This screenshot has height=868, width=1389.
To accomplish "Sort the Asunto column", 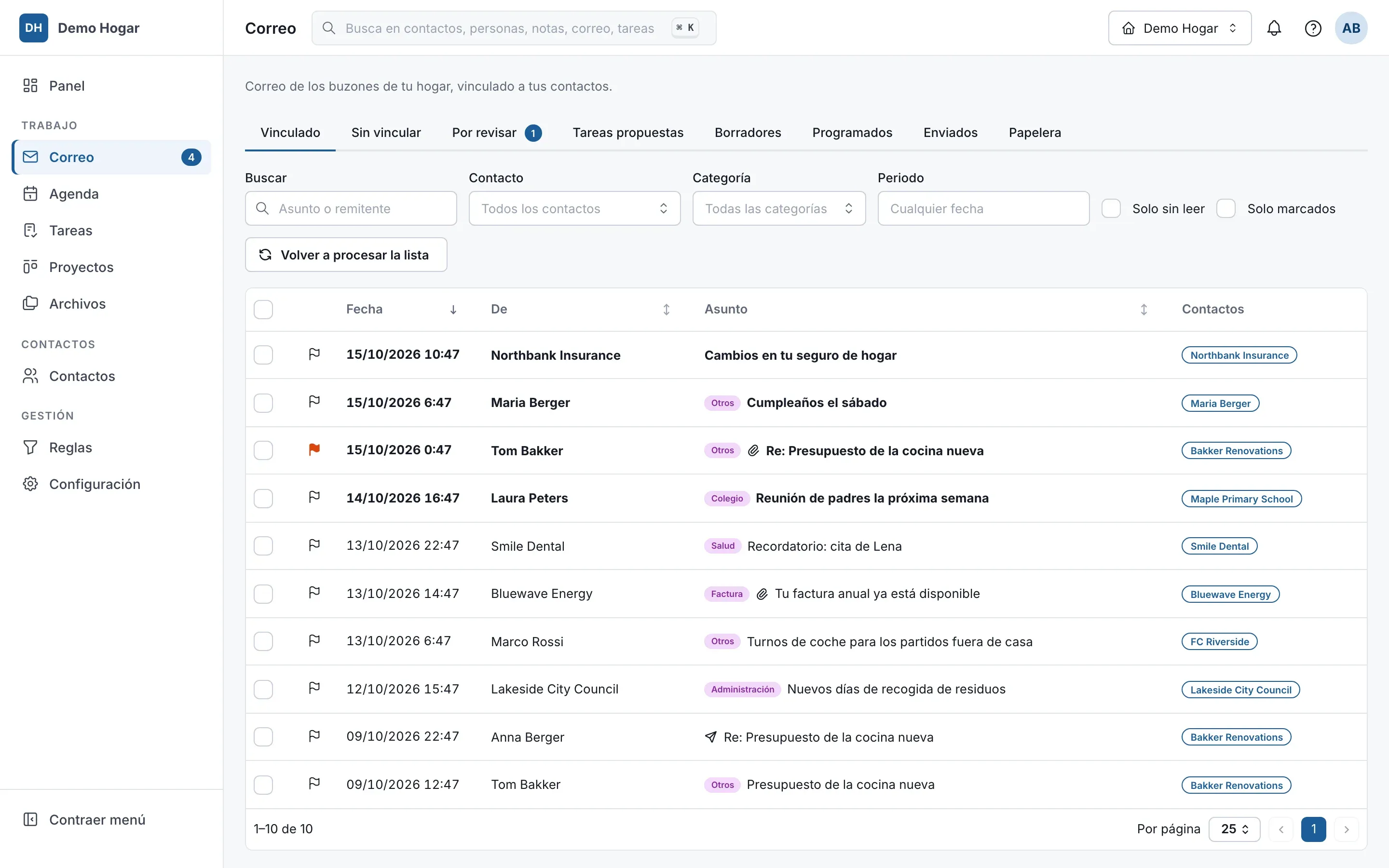I will tap(1144, 310).
